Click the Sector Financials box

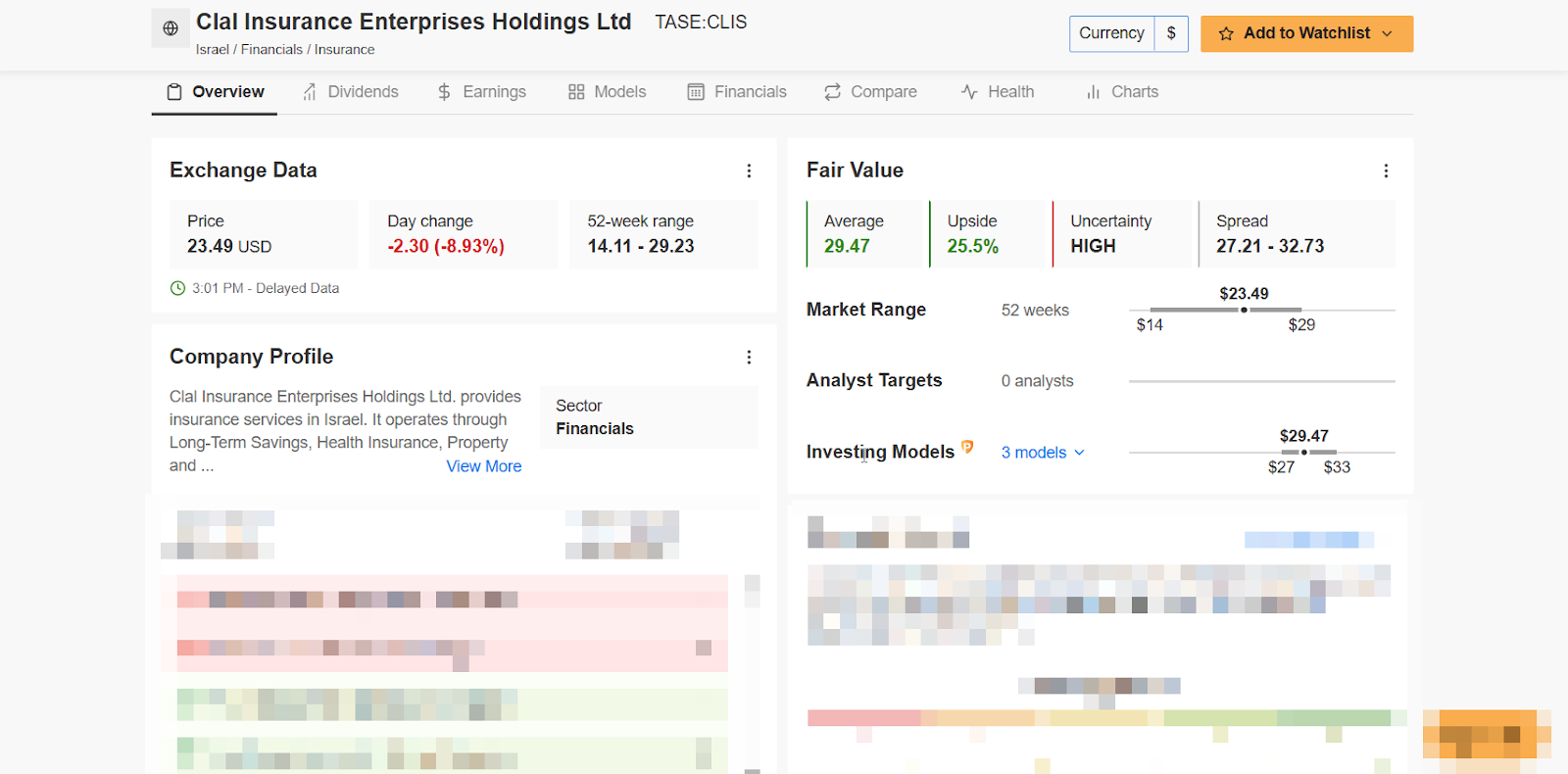point(649,417)
